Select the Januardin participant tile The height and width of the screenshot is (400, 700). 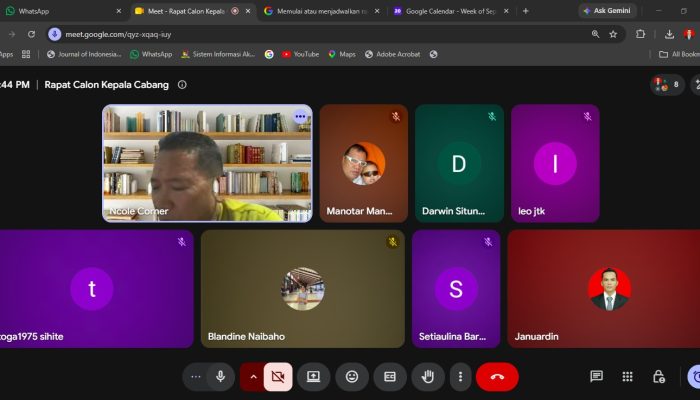[x=604, y=289]
